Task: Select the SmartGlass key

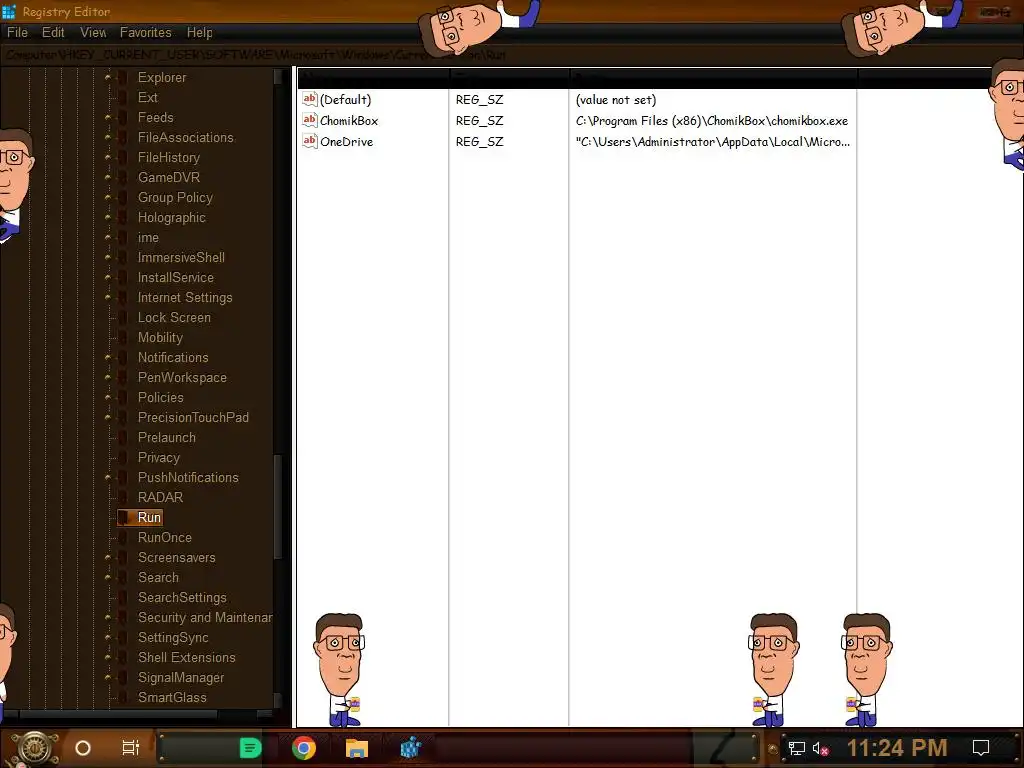Action: click(172, 697)
